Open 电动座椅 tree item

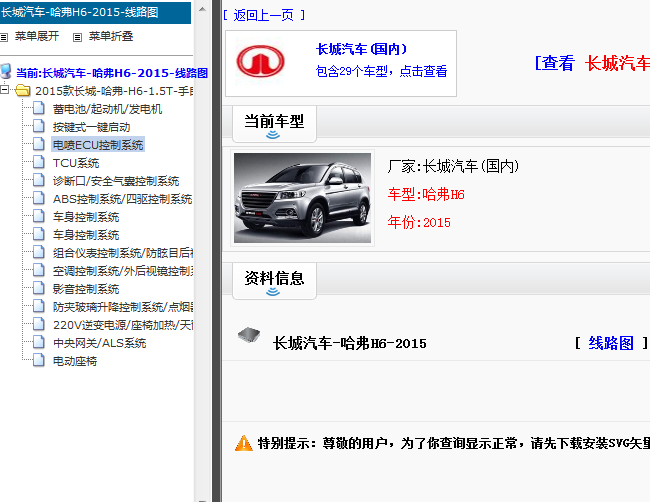75,361
